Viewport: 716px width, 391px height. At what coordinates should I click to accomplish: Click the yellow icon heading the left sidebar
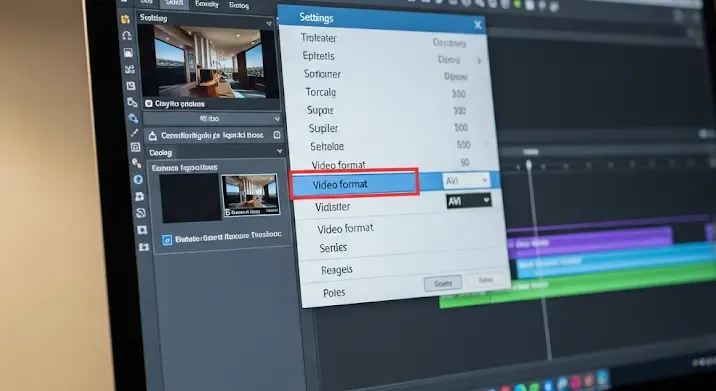click(125, 19)
